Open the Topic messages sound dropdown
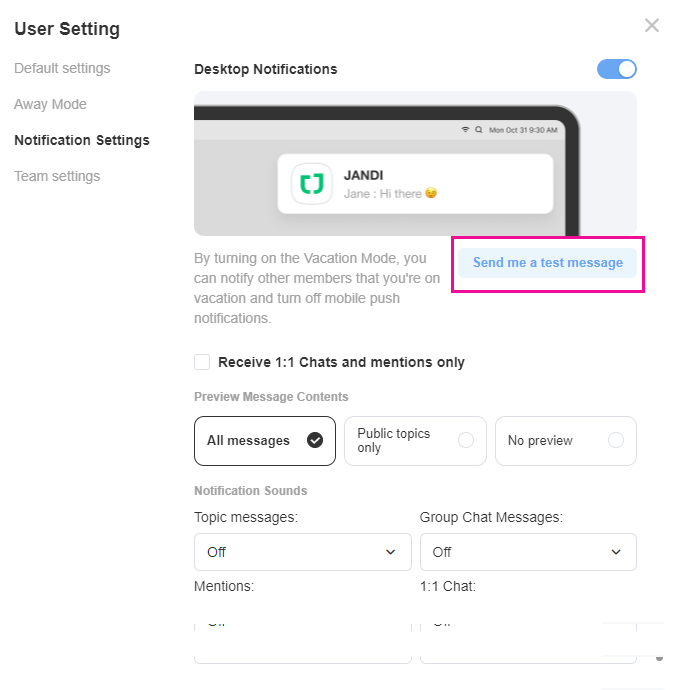 (x=302, y=552)
